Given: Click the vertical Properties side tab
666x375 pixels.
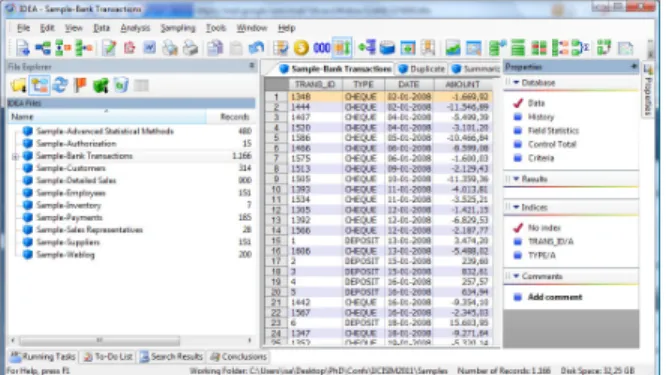Looking at the screenshot, I should click(648, 90).
